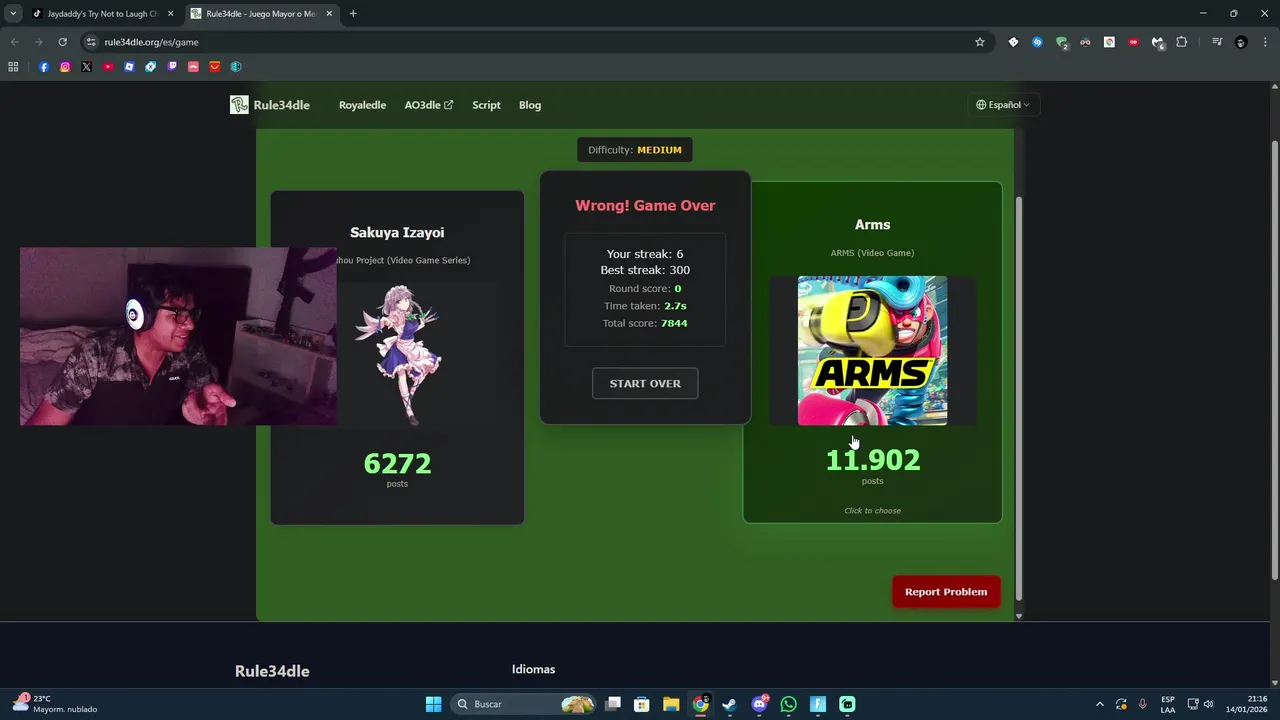This screenshot has width=1280, height=720.
Task: Open the ESP LAA language indicator
Action: (x=1168, y=704)
